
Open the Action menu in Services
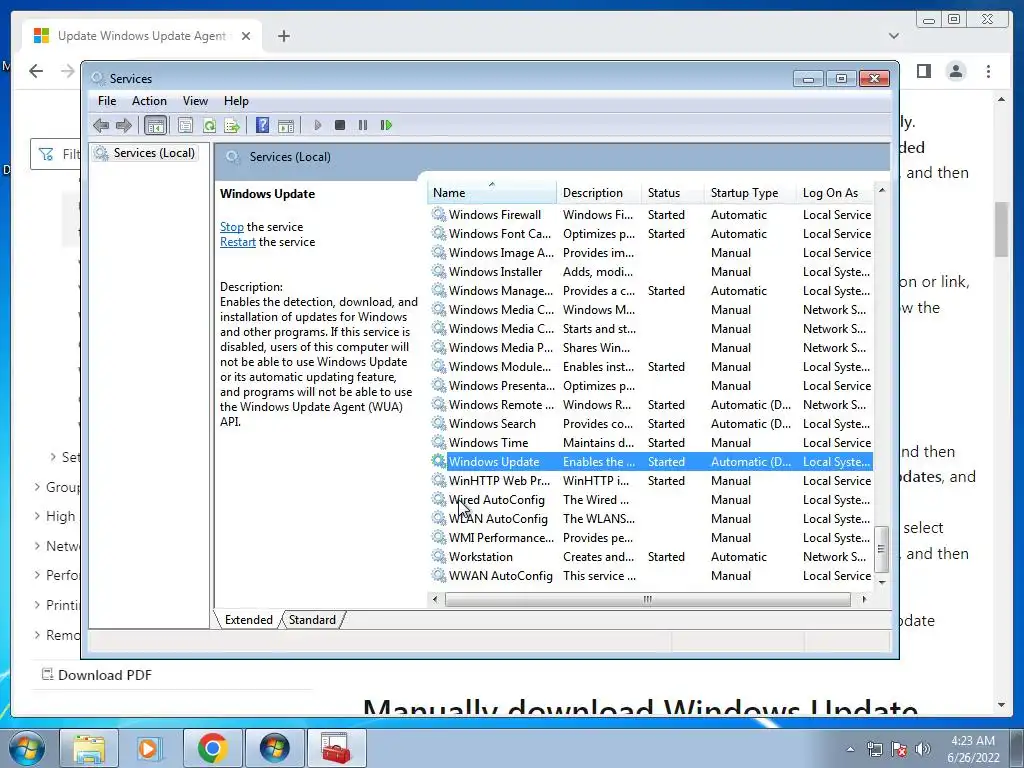149,101
